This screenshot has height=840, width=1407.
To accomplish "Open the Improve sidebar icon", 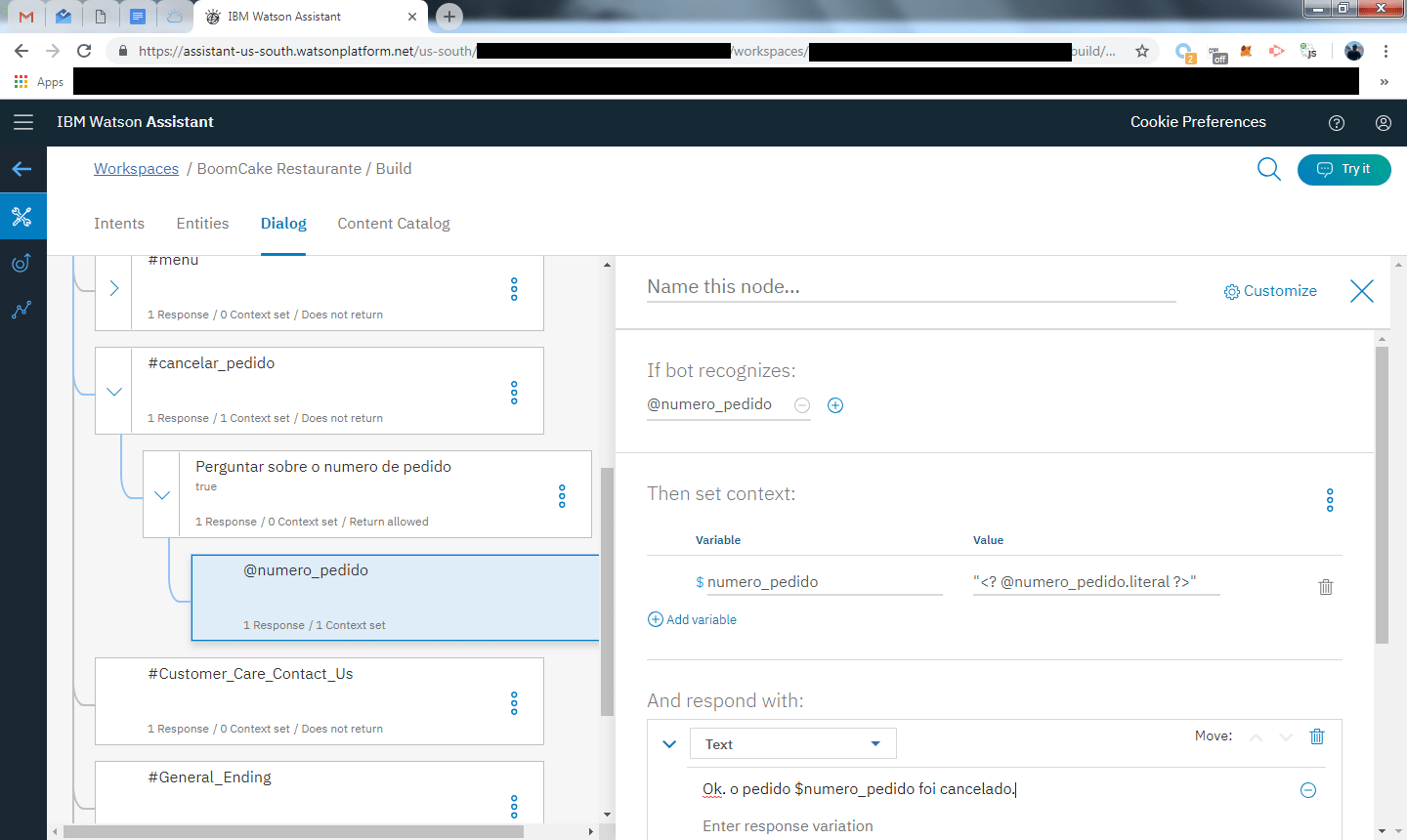I will [x=21, y=263].
